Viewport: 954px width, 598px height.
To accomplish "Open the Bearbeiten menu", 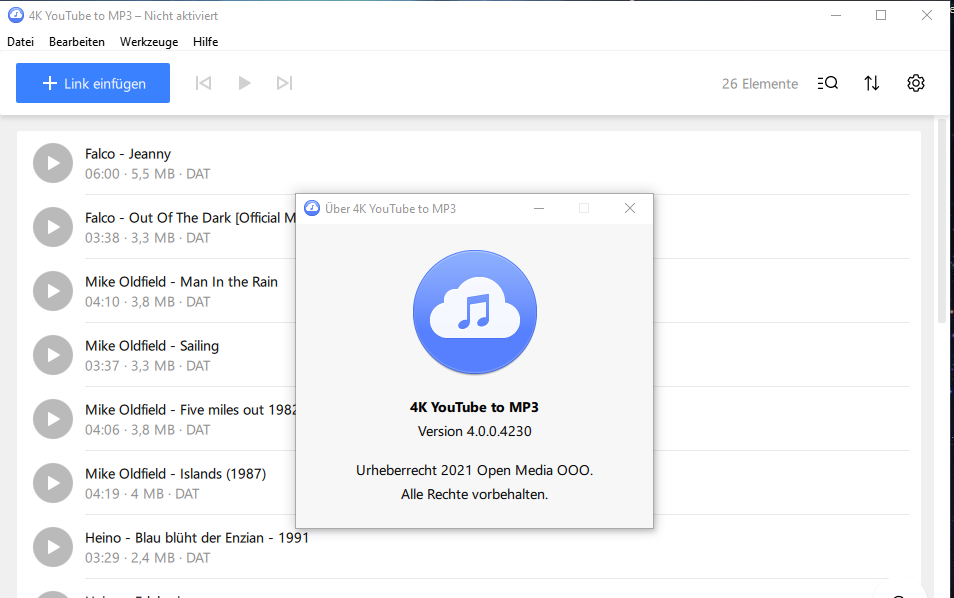I will (77, 41).
